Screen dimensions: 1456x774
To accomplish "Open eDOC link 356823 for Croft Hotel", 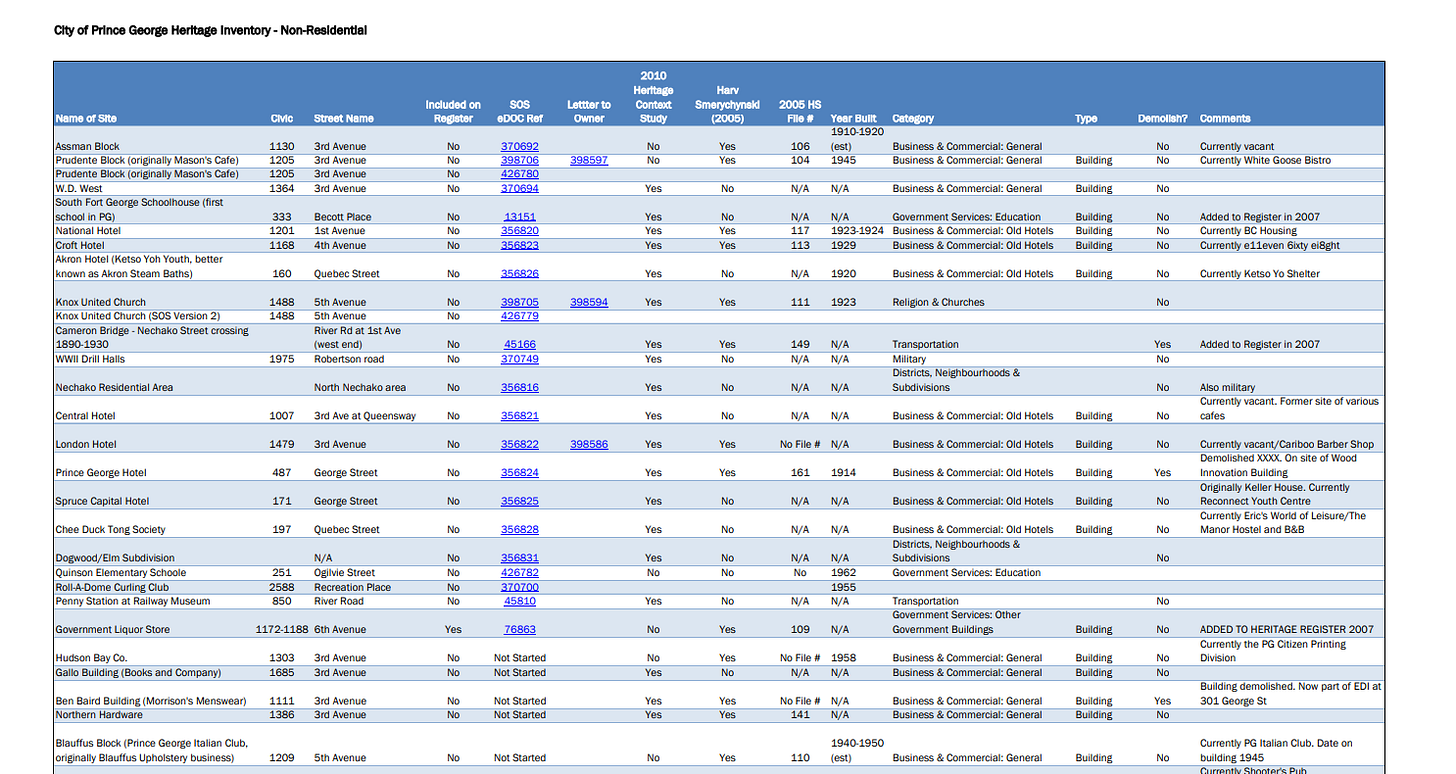I will click(520, 245).
